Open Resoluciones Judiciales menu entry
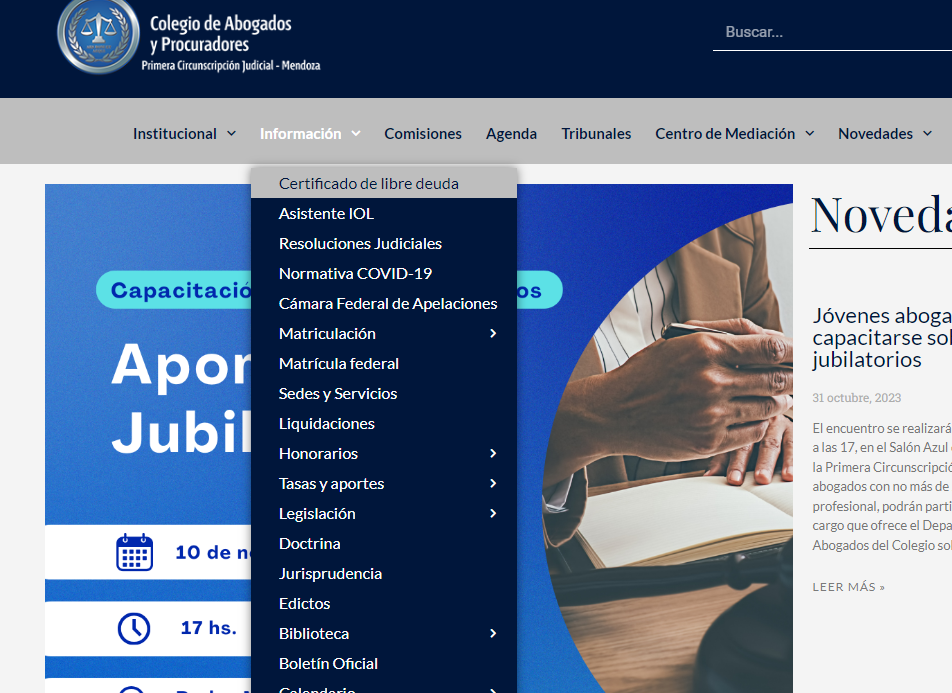 tap(360, 244)
